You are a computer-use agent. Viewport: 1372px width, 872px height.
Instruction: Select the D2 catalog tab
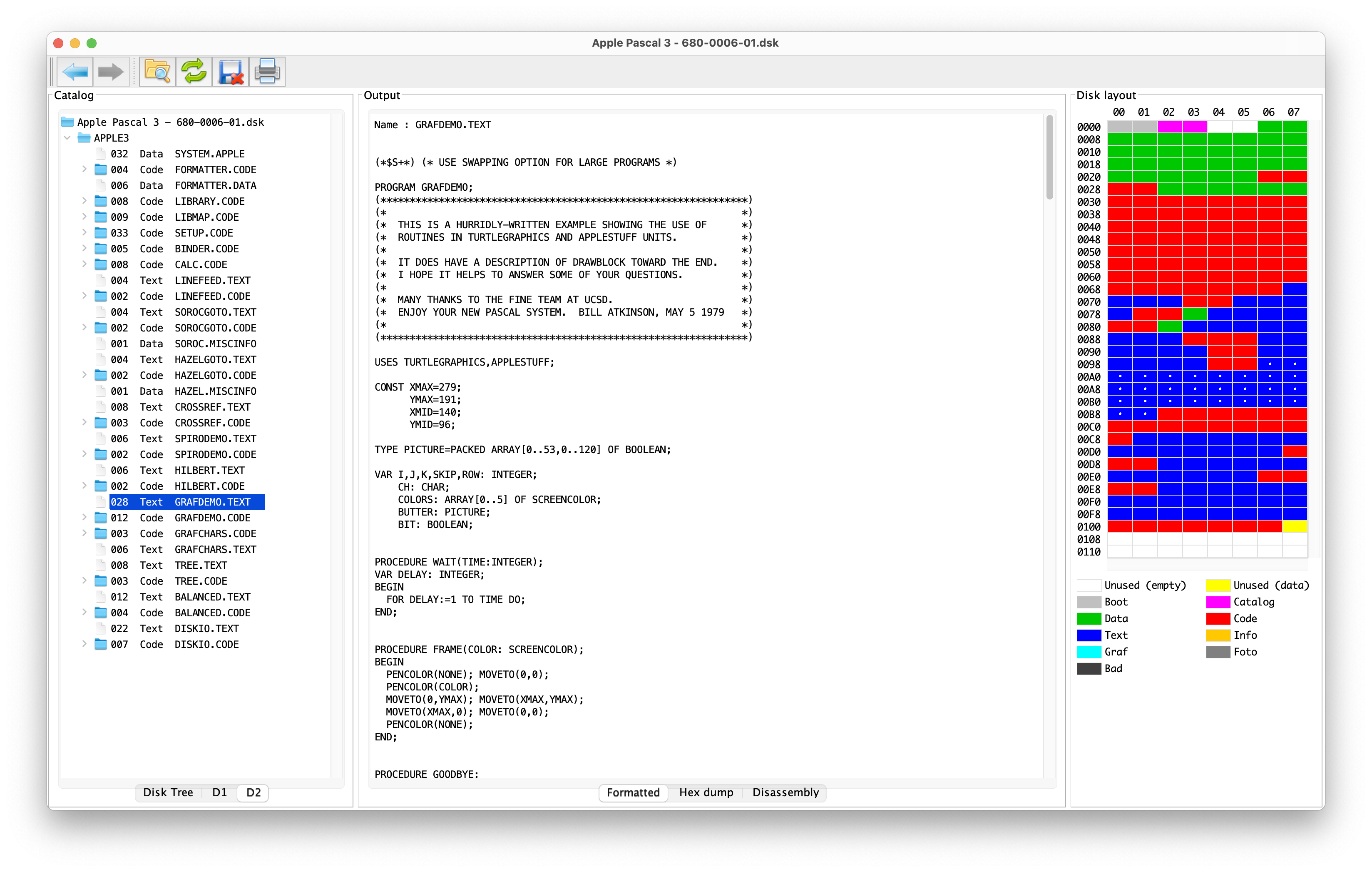pos(254,793)
